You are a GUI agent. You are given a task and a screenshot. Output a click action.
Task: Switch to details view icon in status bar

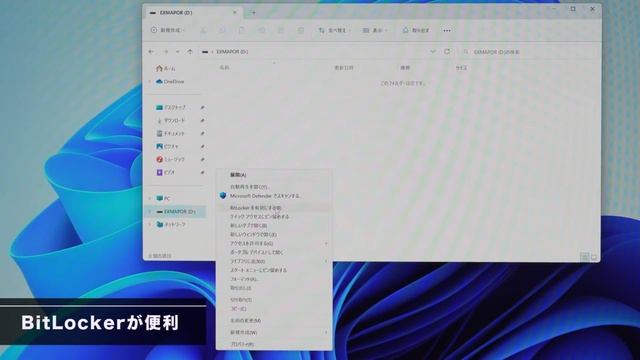[x=584, y=257]
